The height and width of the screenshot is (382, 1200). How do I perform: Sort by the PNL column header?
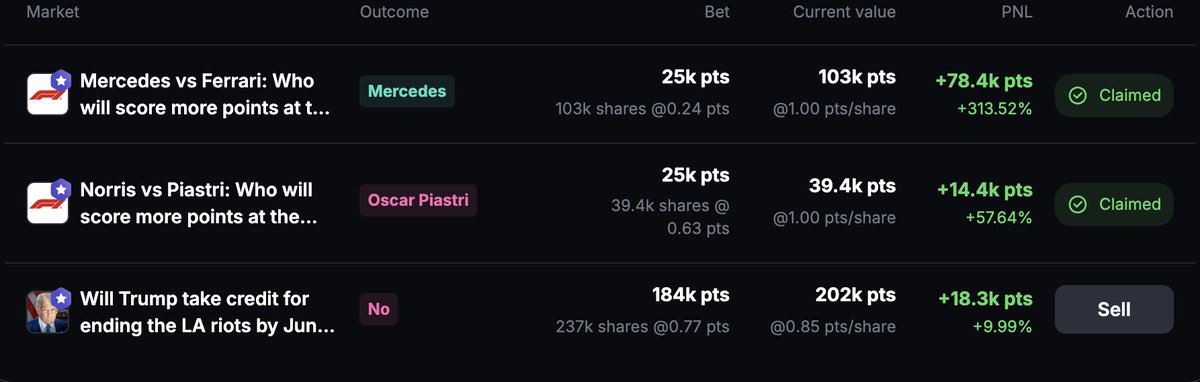coord(1015,12)
